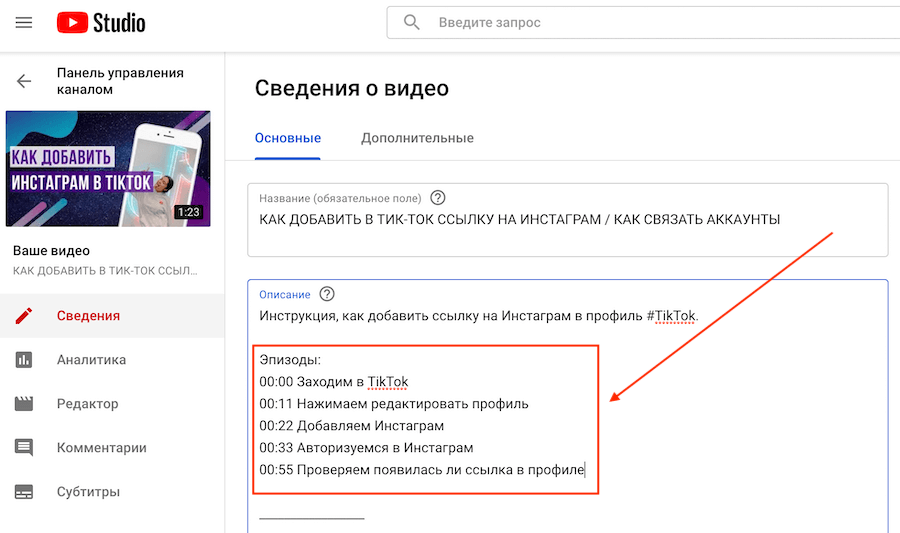
Task: Open channel dashboard link 'Панель управления каналом'
Action: (x=120, y=81)
